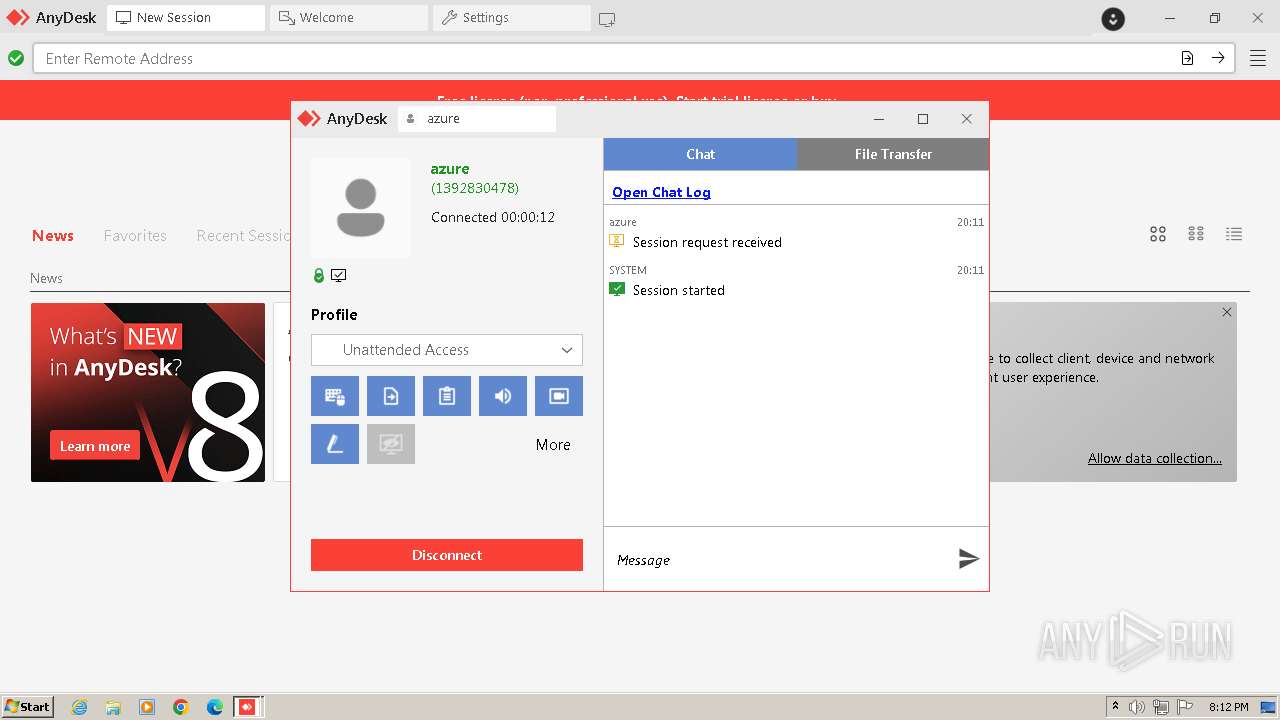Open media player from taskbar
The height and width of the screenshot is (720, 1280).
[x=147, y=707]
